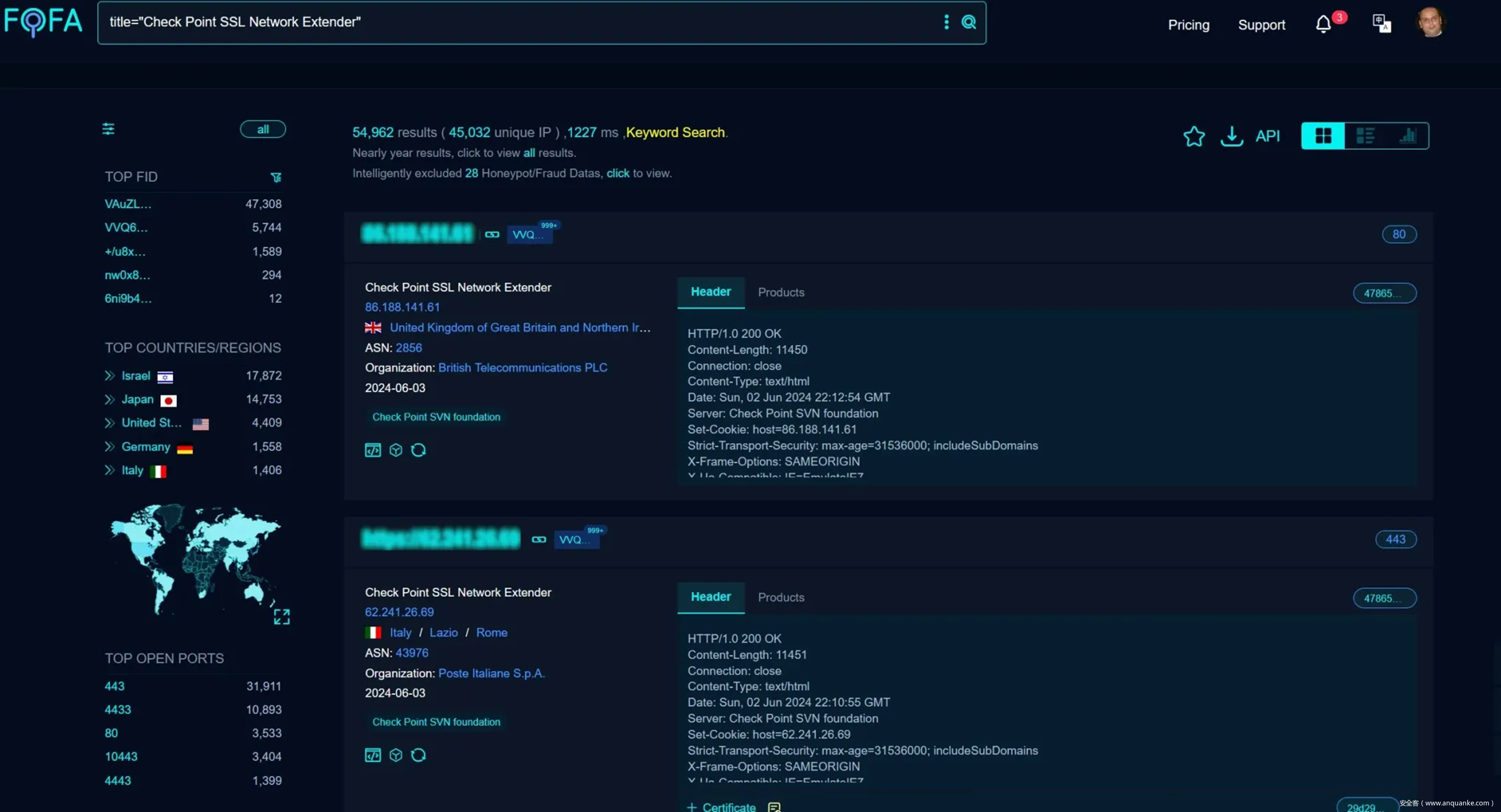Click the TOP FID funnel filter icon
1501x812 pixels.
tap(276, 177)
